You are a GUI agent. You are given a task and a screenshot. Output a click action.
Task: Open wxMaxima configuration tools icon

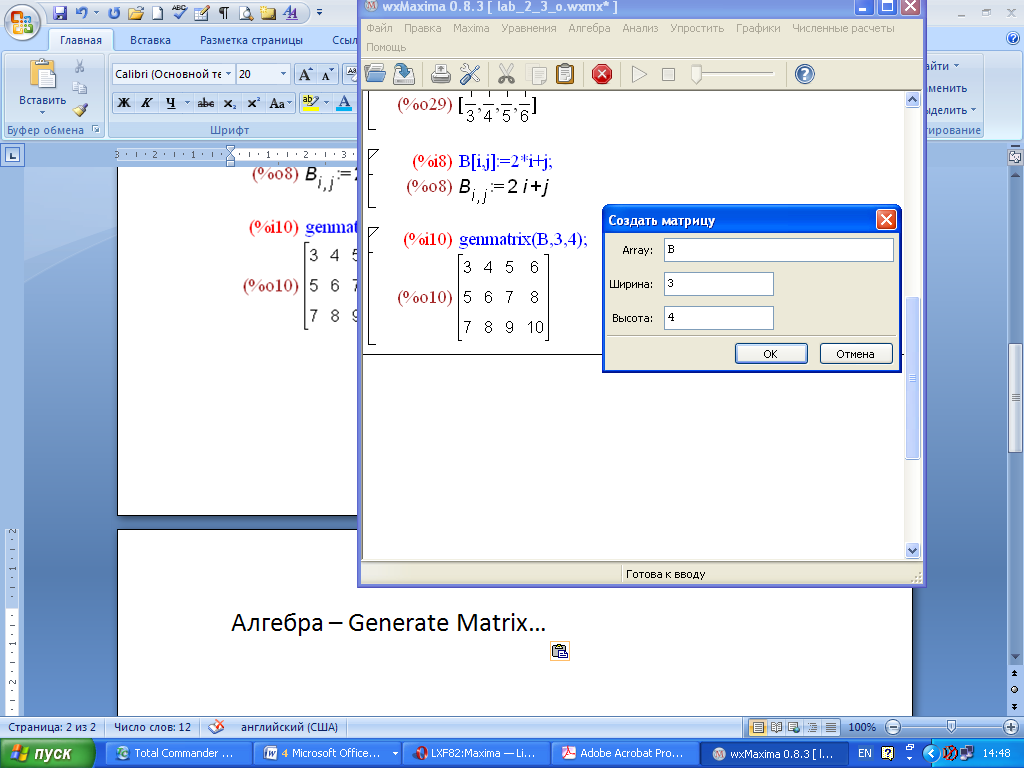(x=470, y=74)
